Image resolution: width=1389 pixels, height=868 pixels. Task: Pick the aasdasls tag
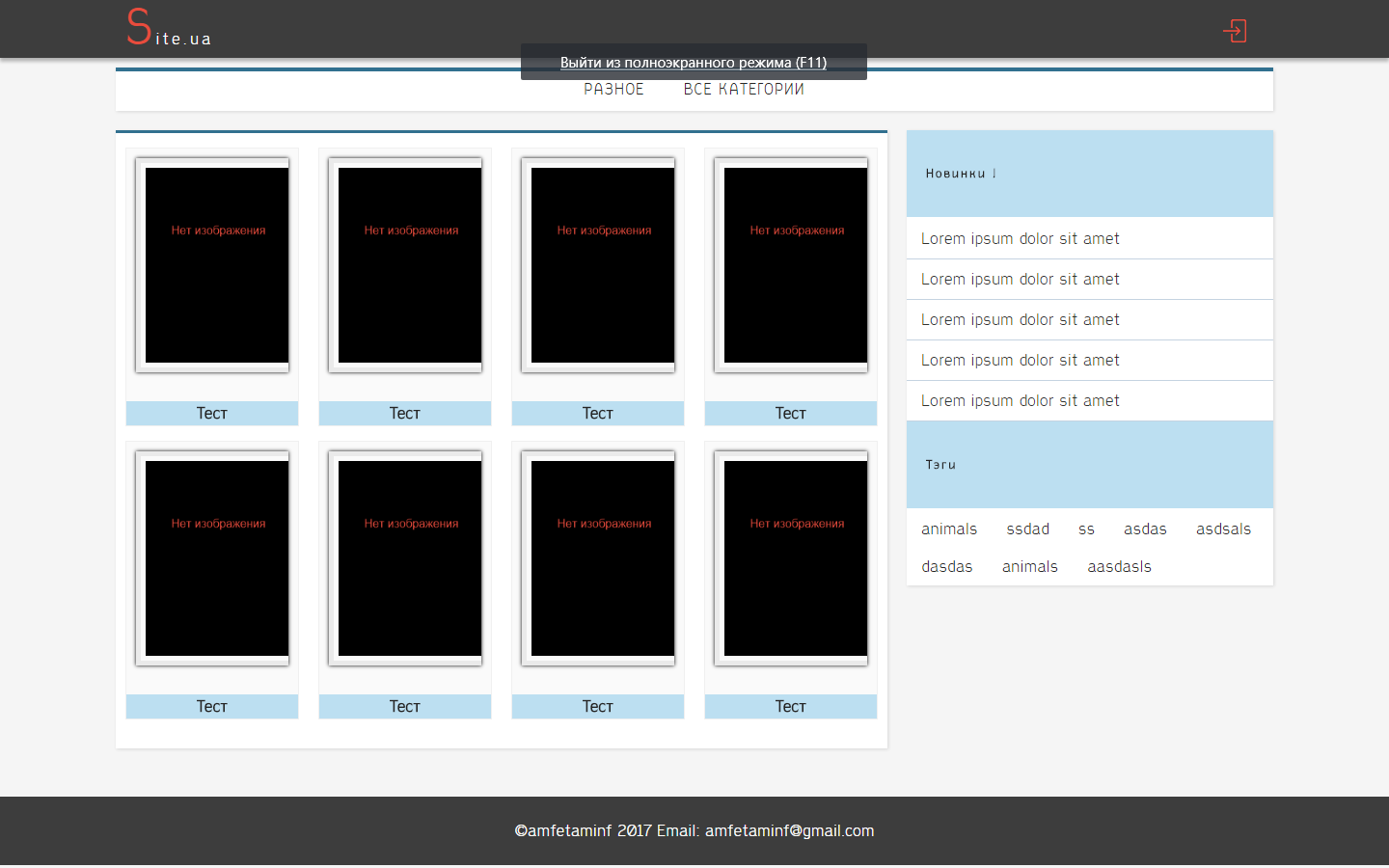[x=1119, y=567]
